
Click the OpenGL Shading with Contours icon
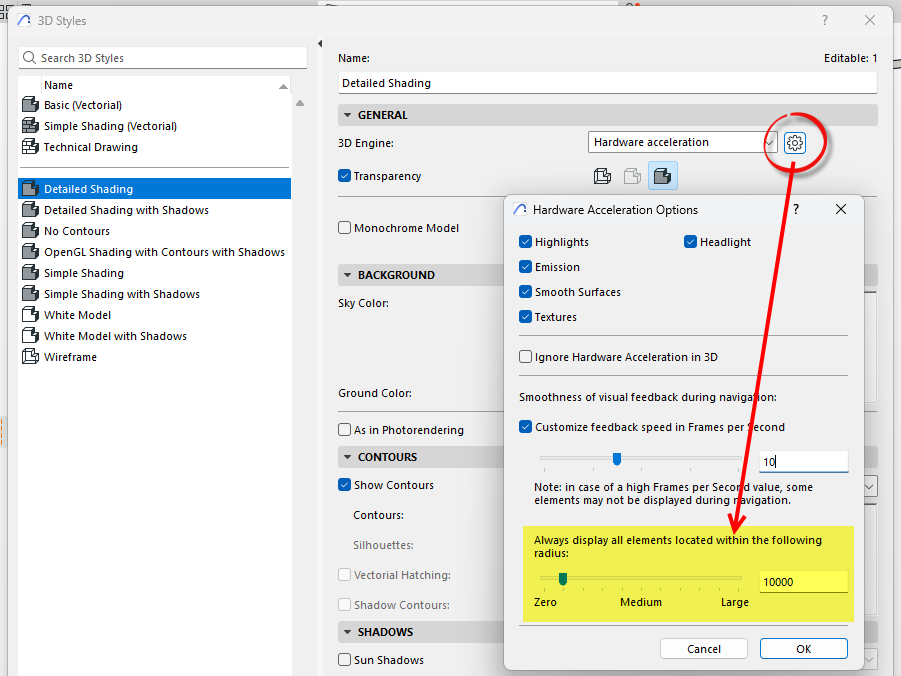30,252
